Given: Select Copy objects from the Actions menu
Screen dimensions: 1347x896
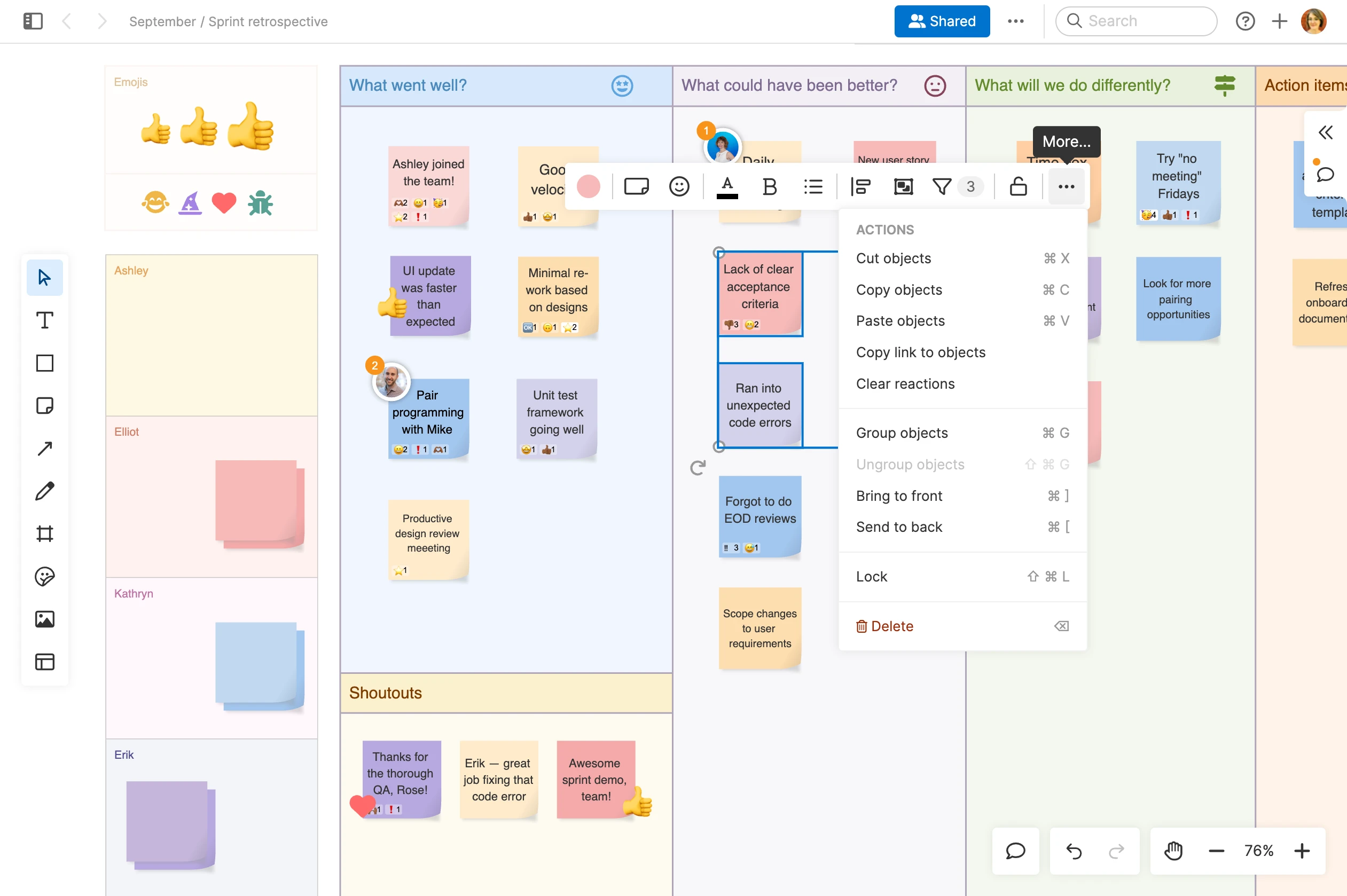Looking at the screenshot, I should (x=898, y=290).
